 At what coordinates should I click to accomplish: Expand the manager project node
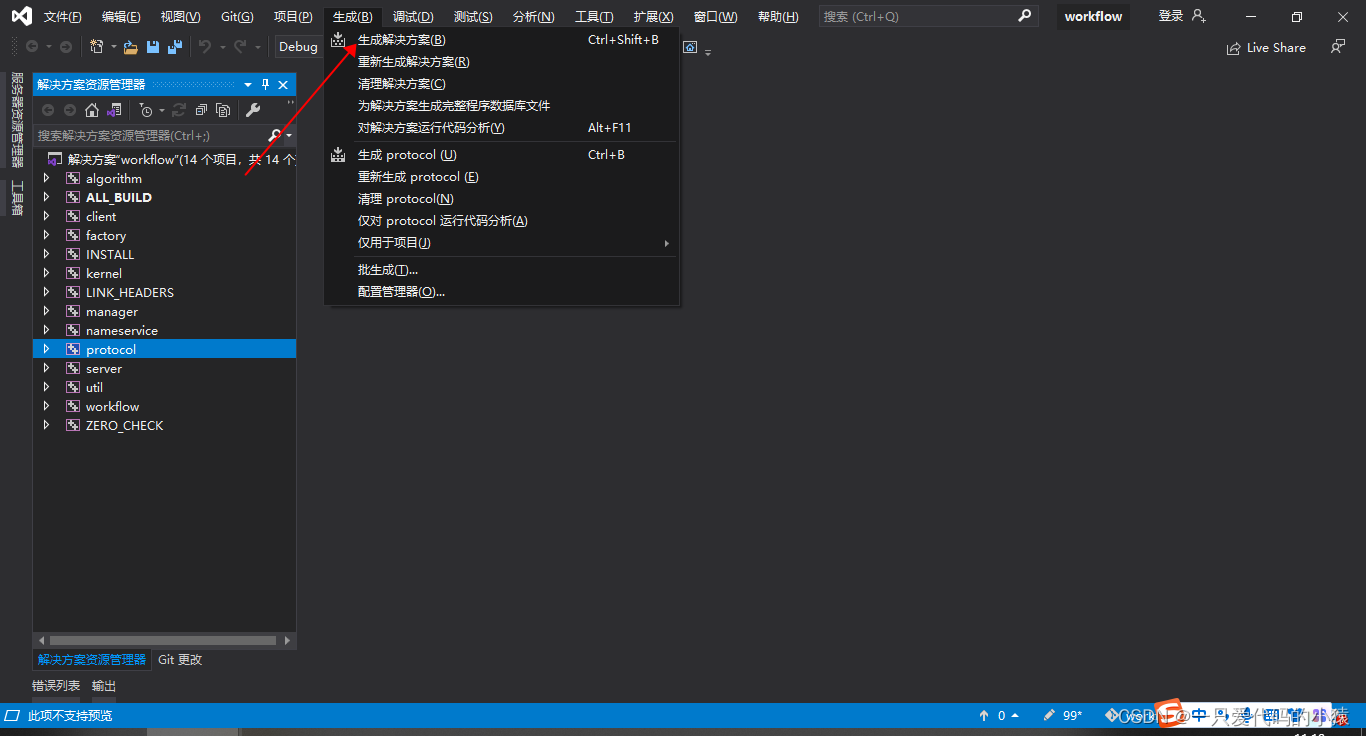coord(45,311)
